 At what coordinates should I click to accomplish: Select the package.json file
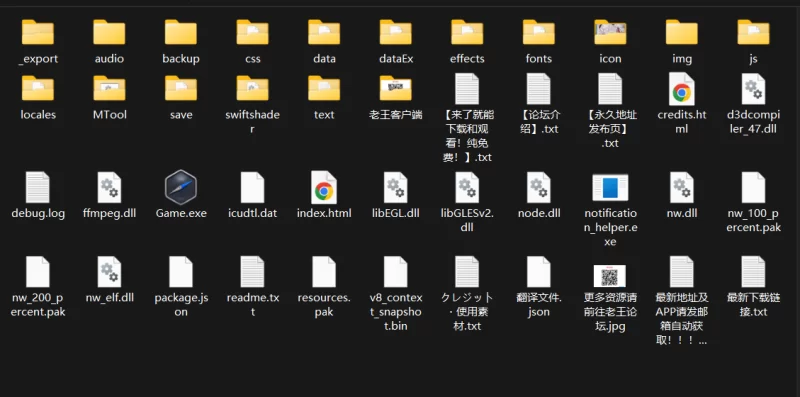(181, 271)
